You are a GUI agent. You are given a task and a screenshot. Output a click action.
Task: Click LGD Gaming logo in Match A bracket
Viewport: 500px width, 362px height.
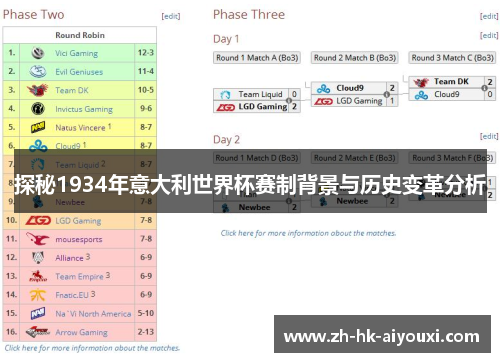[226, 107]
